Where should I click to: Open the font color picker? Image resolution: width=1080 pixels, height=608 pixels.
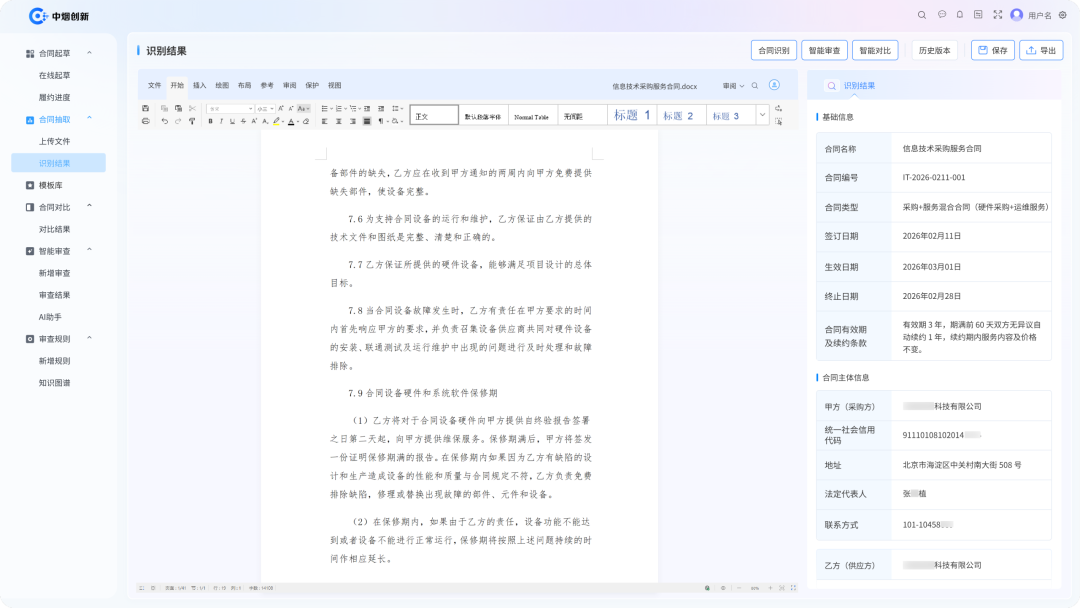298,122
